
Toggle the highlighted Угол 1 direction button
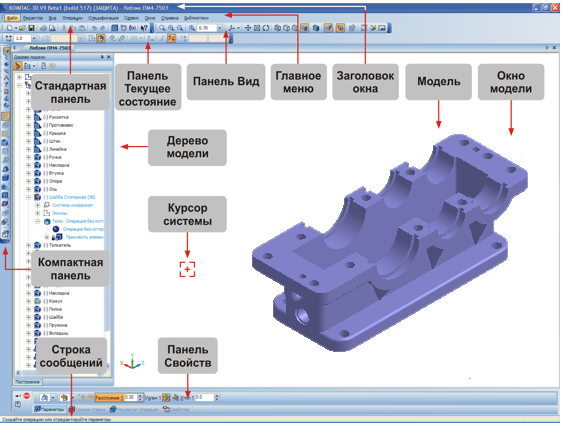166,397
